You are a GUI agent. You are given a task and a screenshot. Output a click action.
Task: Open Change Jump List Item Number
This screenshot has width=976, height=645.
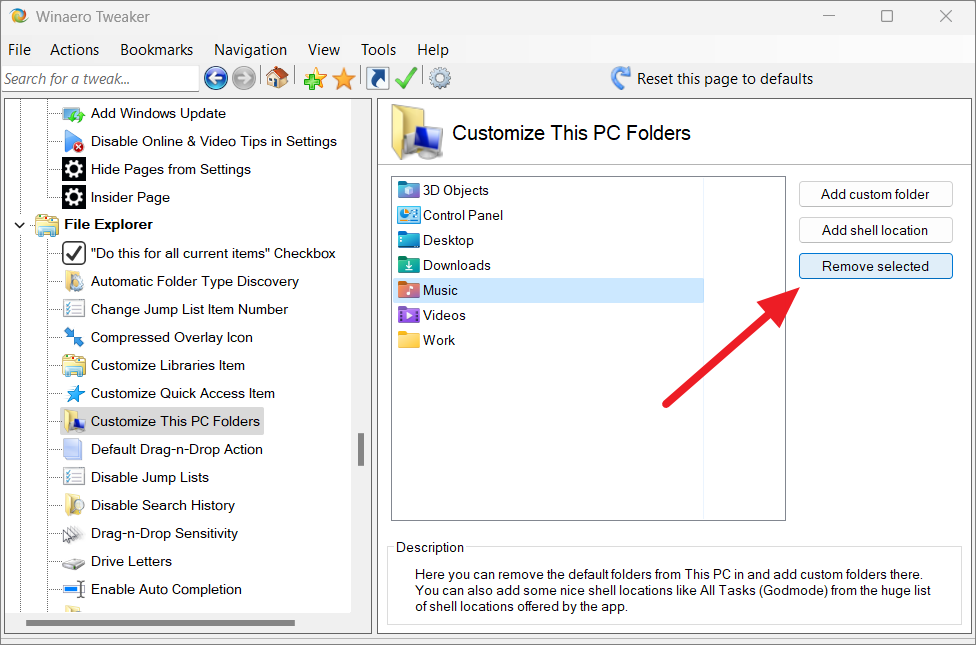point(189,309)
